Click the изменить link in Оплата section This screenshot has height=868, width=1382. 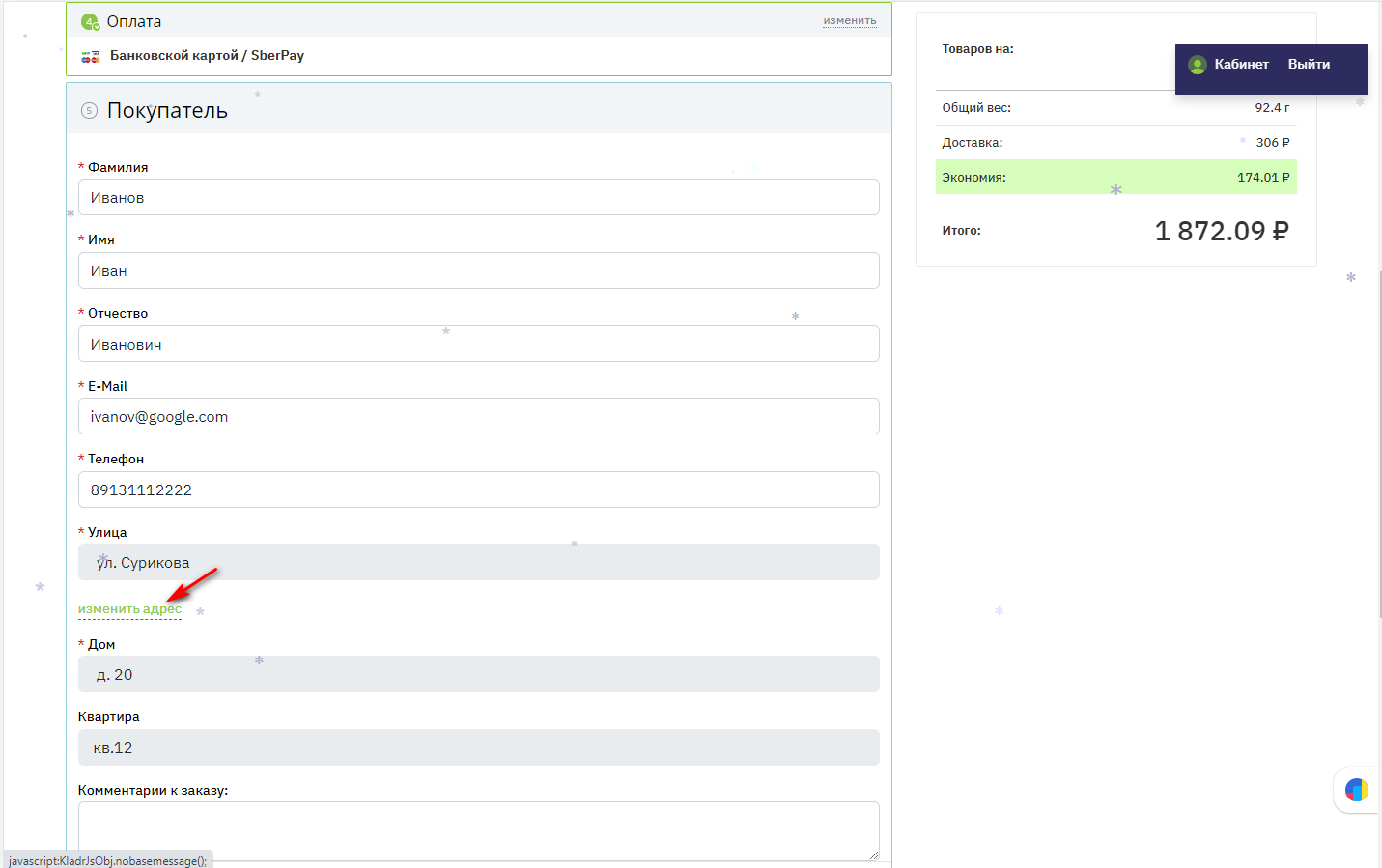849,20
